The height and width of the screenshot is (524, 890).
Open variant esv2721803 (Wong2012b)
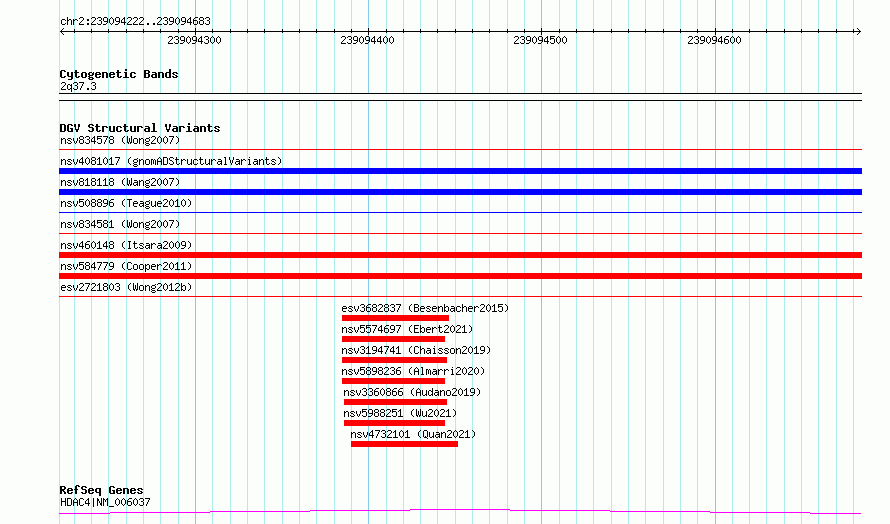(x=126, y=287)
